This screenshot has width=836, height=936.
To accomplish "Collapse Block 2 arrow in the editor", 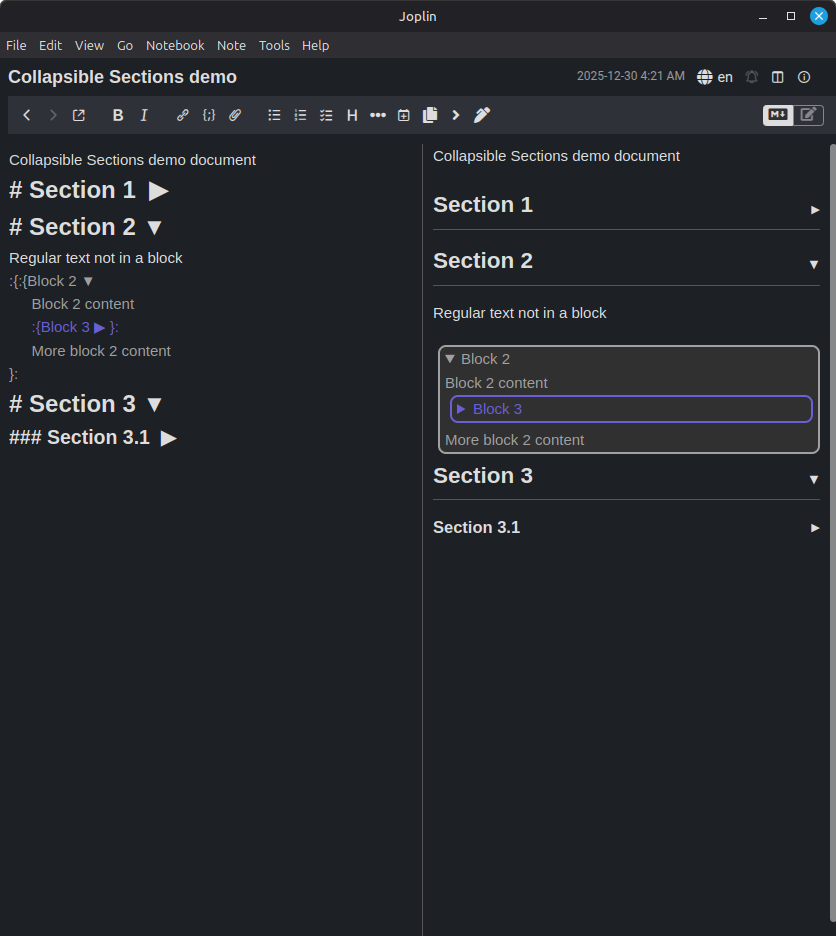I will pyautogui.click(x=88, y=281).
